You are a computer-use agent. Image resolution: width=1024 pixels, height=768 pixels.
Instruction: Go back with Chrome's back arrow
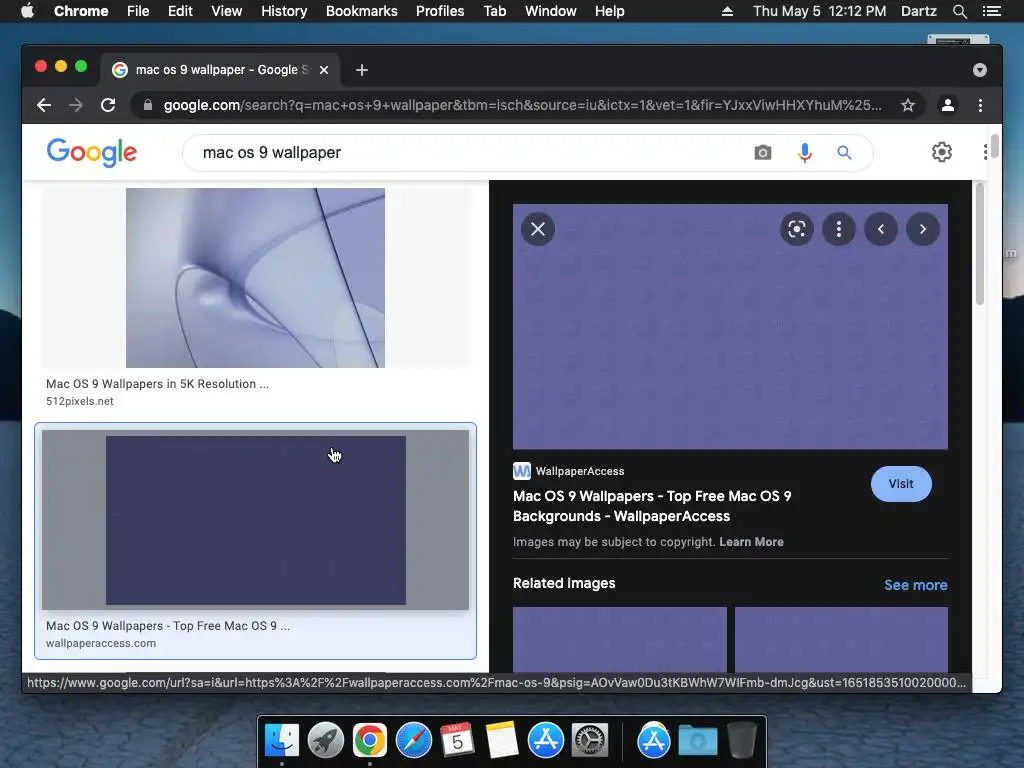point(44,105)
